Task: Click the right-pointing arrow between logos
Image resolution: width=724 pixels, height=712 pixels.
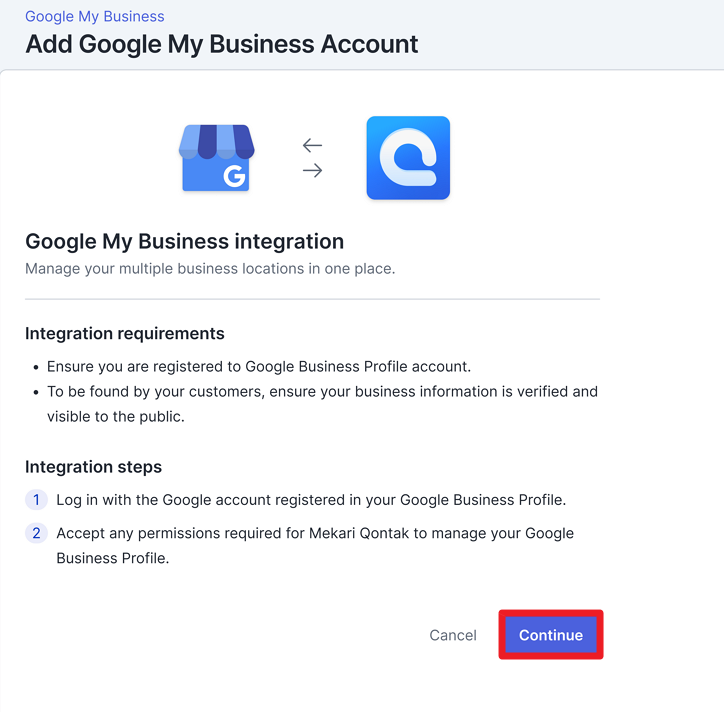Action: [313, 170]
